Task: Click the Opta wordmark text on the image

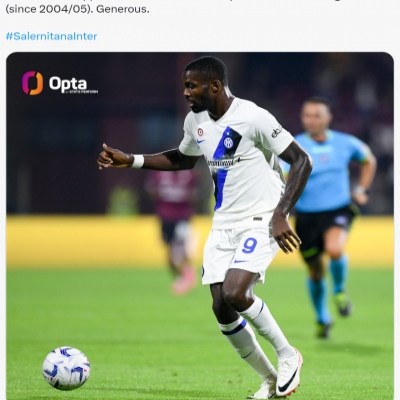Action: [68, 84]
